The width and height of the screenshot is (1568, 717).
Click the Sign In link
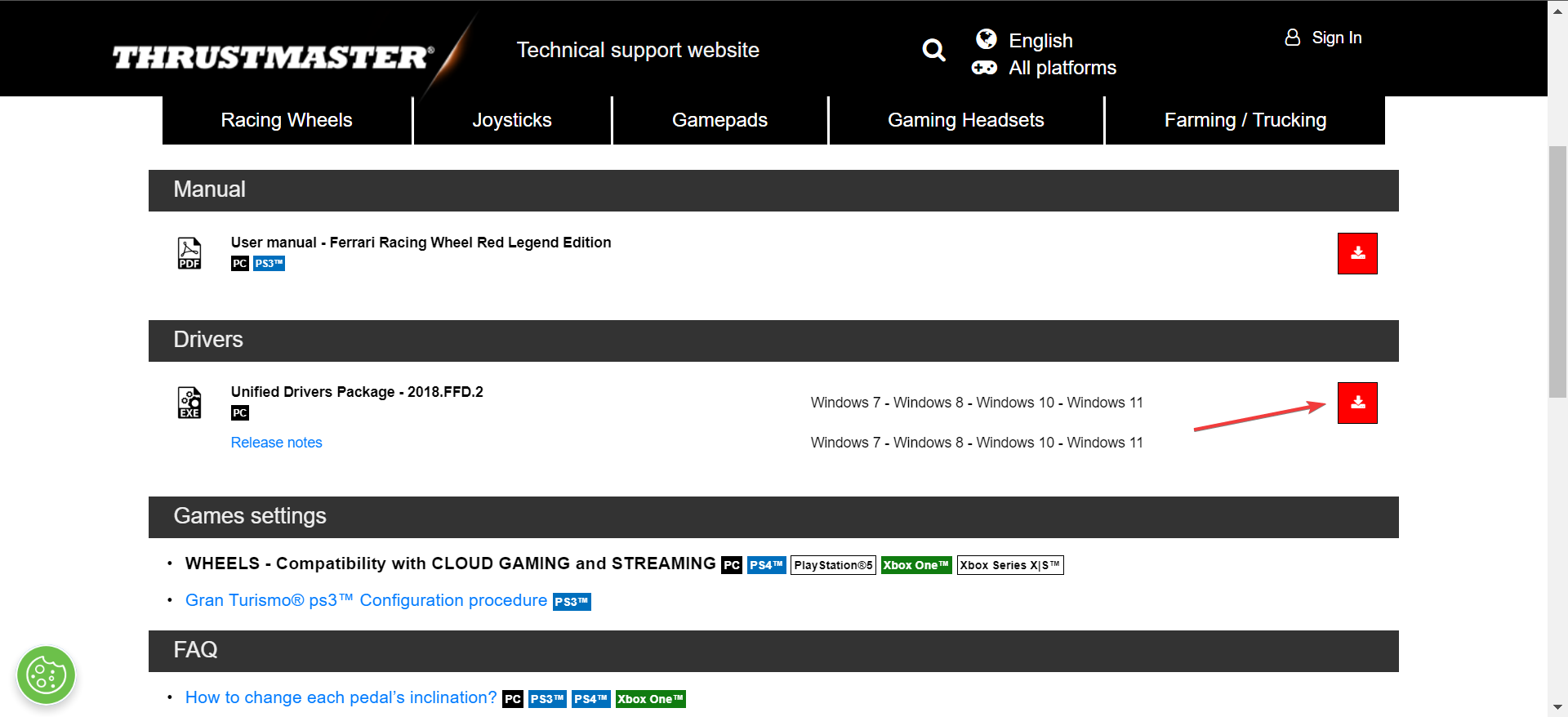click(x=1337, y=38)
